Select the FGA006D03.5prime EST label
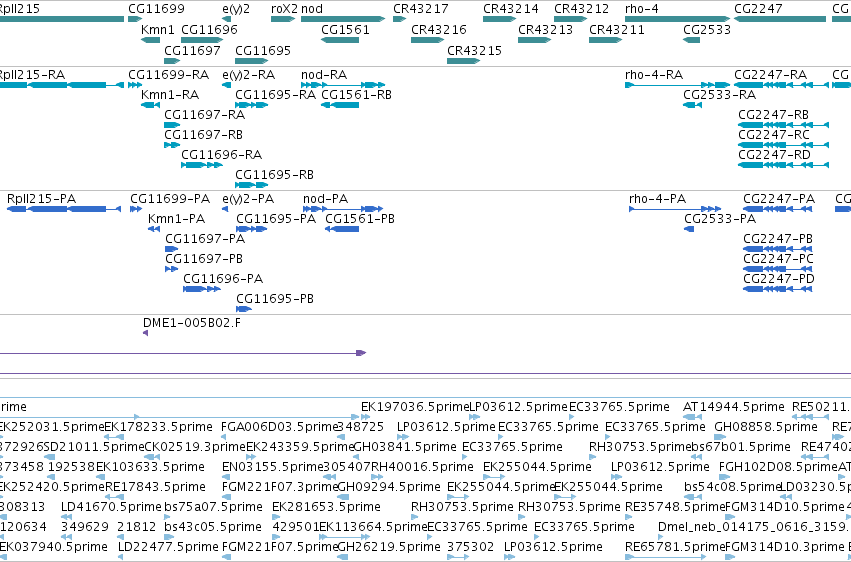This screenshot has height=562, width=851. [280, 427]
